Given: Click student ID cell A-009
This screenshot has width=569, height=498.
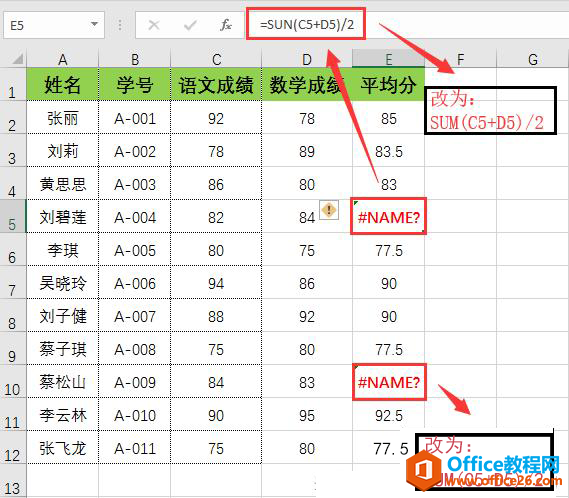Looking at the screenshot, I should pyautogui.click(x=135, y=382).
